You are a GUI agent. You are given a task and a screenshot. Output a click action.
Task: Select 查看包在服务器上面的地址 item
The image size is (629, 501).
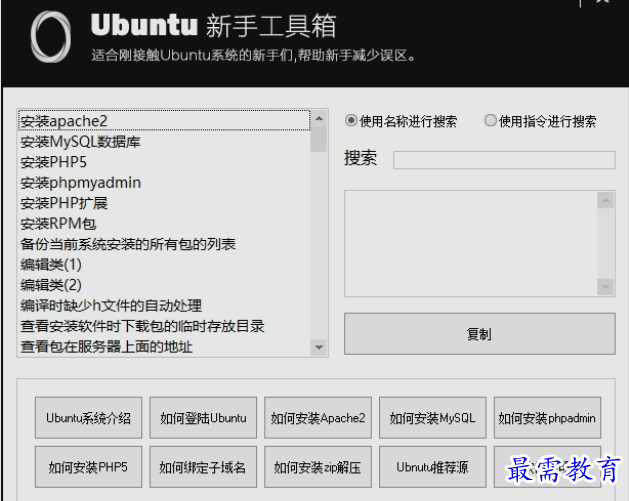coord(164,347)
